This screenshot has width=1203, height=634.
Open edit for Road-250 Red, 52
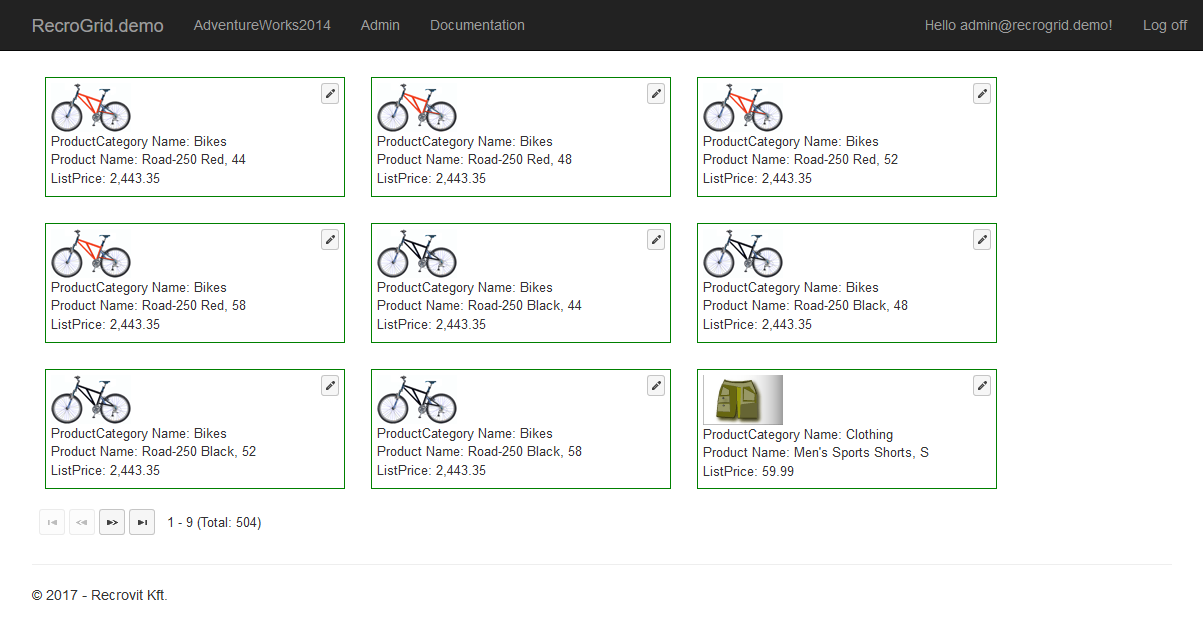pos(982,93)
